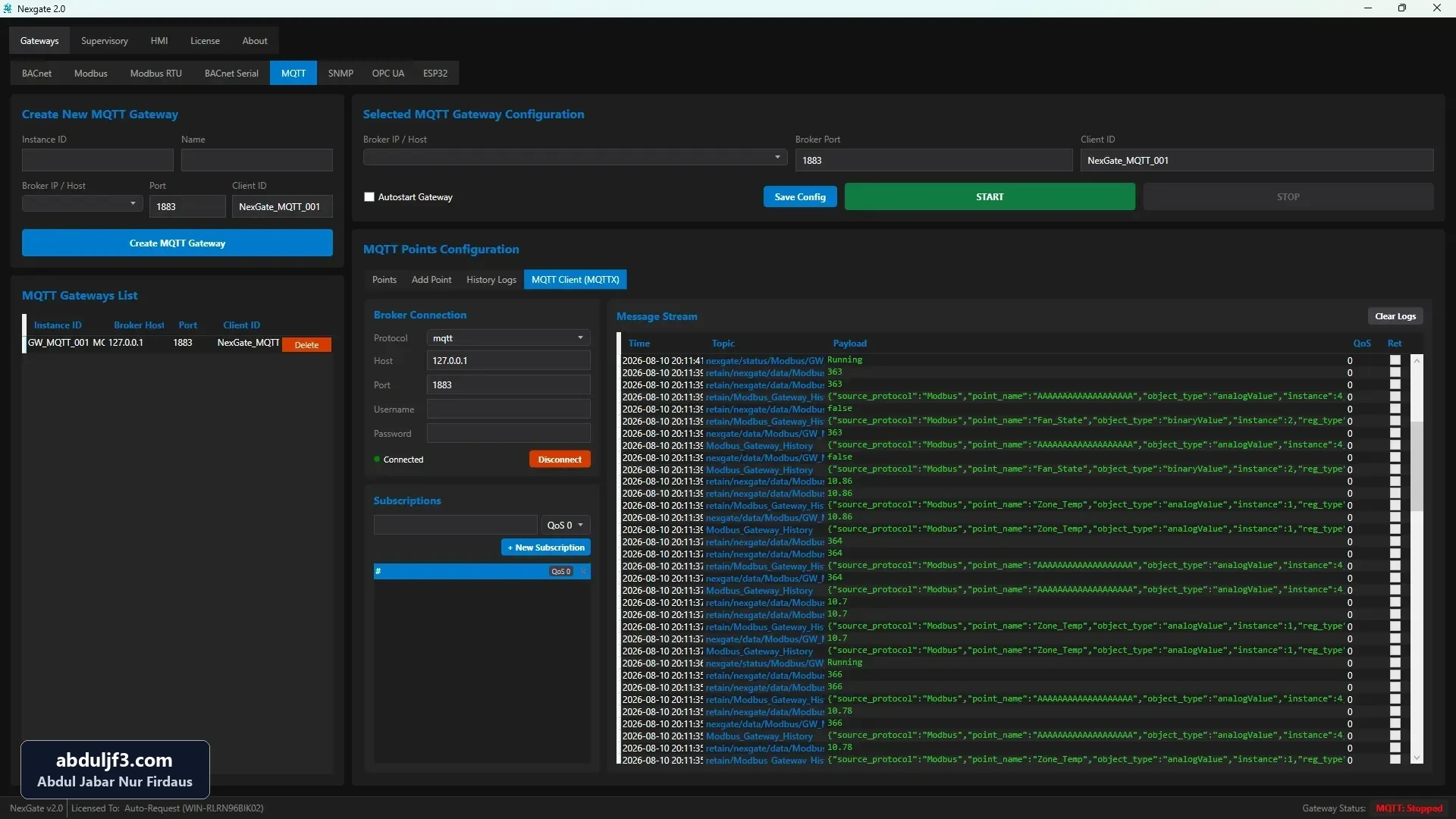Click the Create MQTT Gateway button
Screen dimensions: 1456x819
[177, 243]
